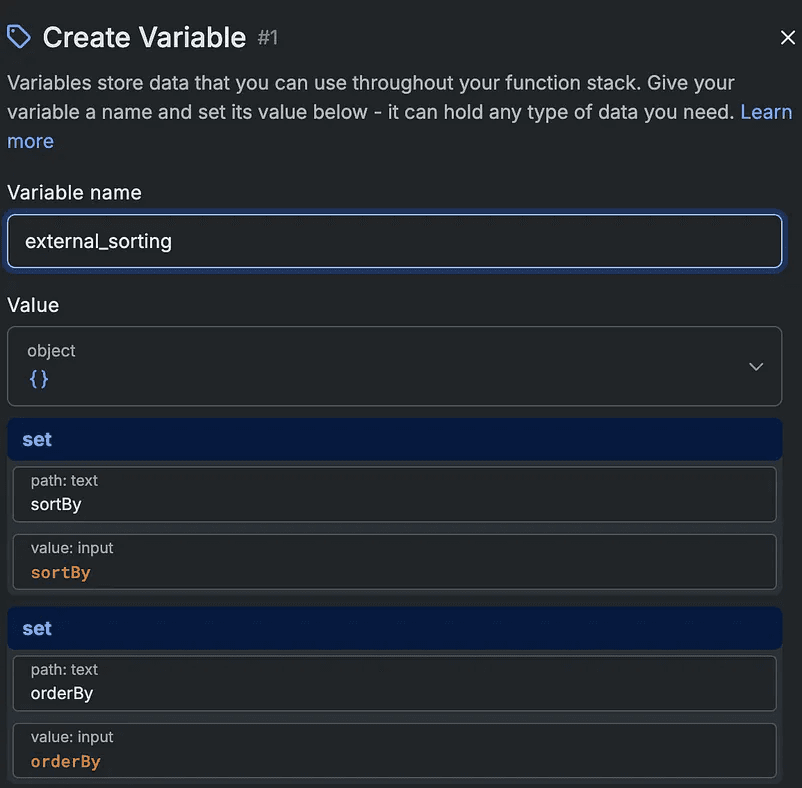The image size is (802, 788).
Task: Expand the Value type dropdown chevron
Action: tap(756, 366)
